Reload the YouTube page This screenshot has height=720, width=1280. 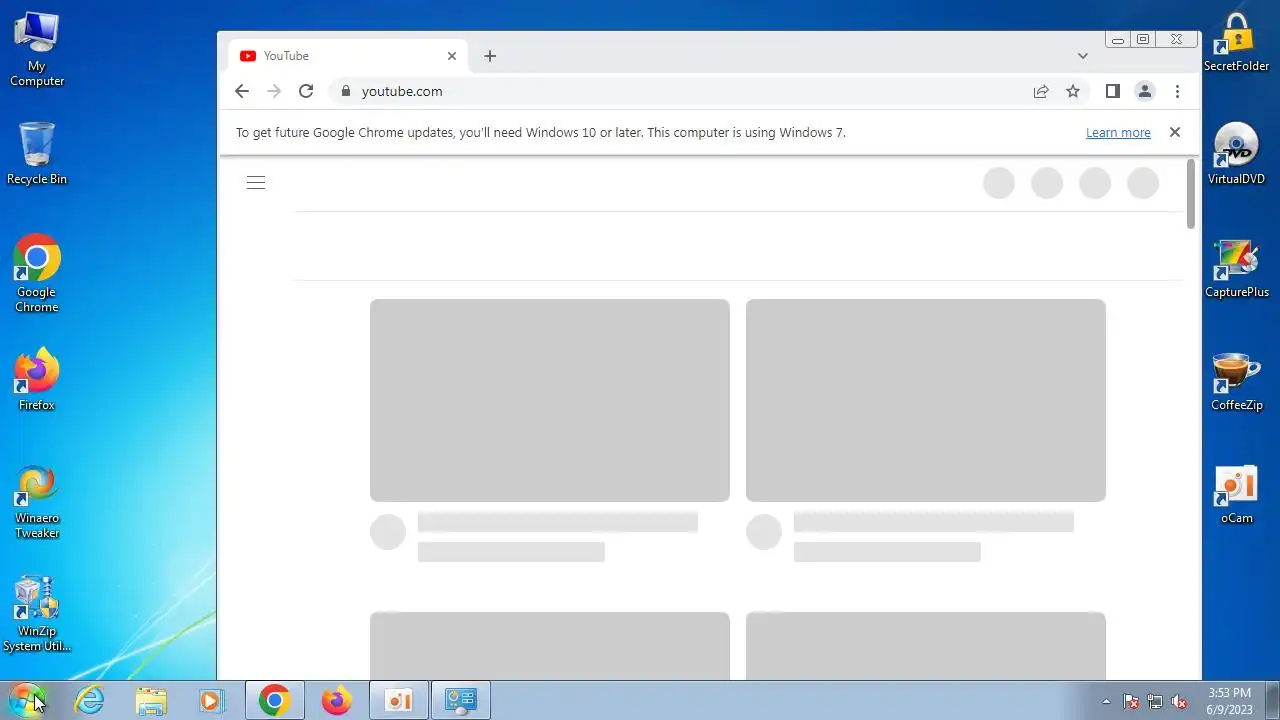(306, 91)
